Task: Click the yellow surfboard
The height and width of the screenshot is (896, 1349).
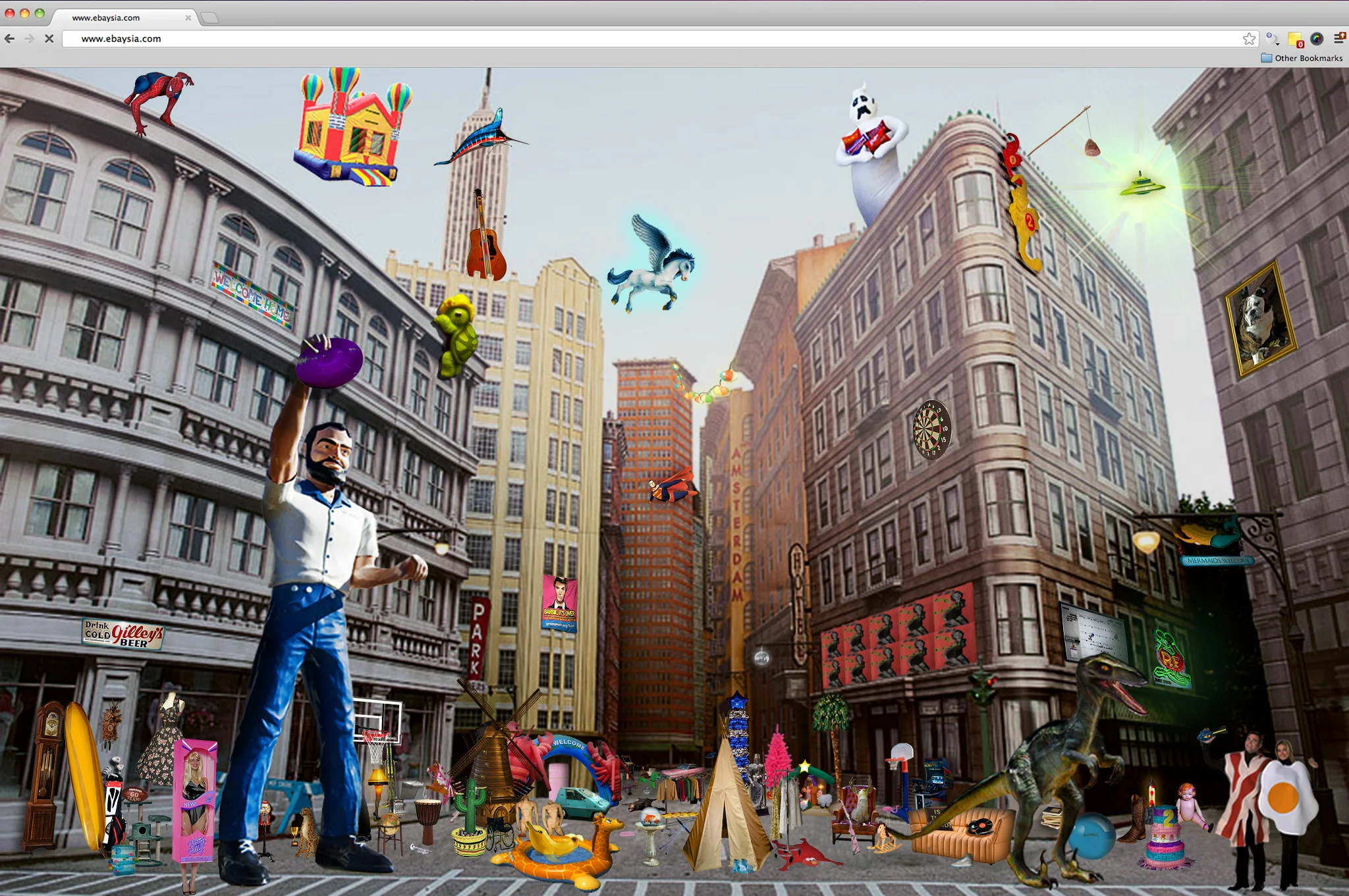Action: [84, 776]
